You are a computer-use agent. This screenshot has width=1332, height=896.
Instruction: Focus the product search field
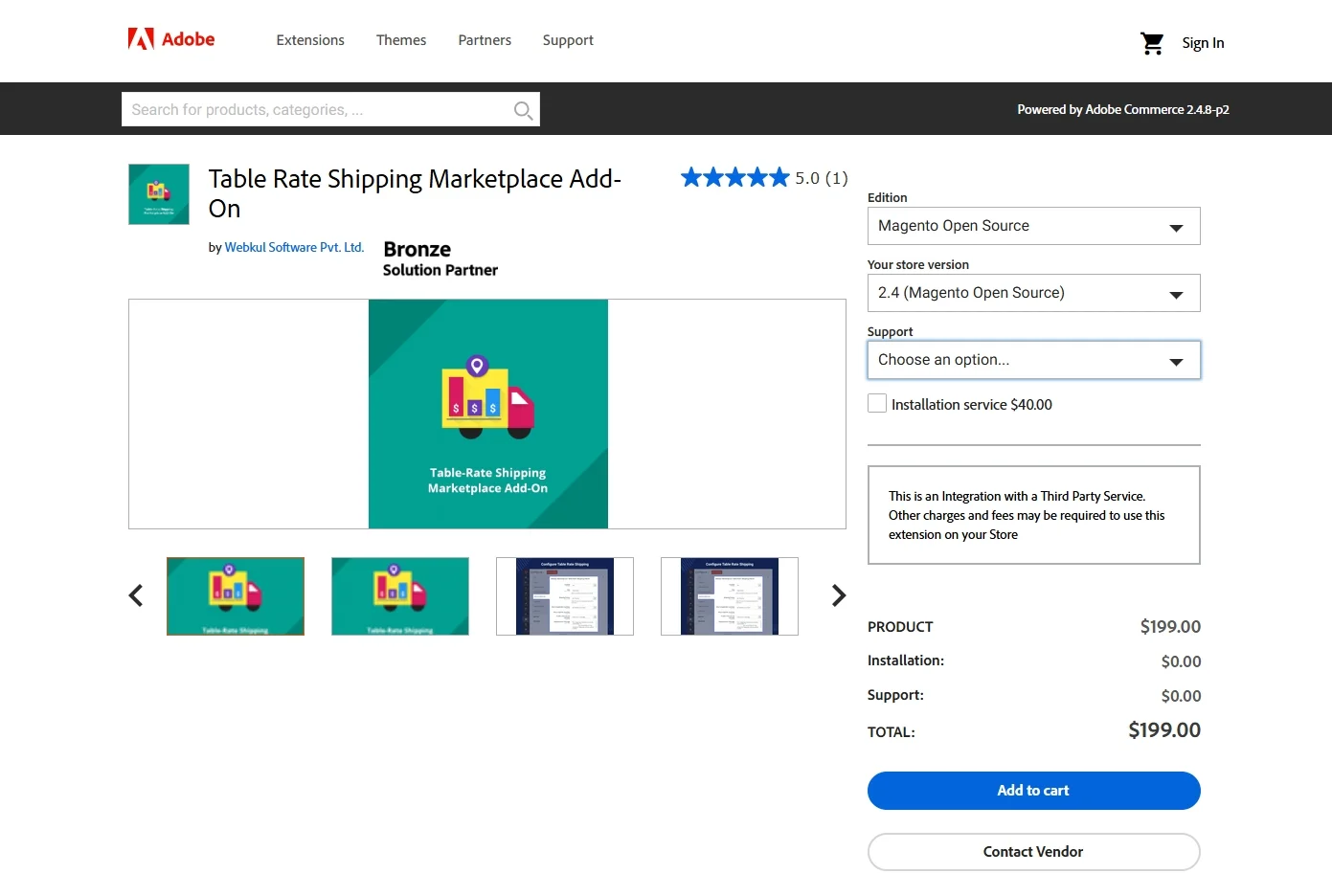(316, 110)
